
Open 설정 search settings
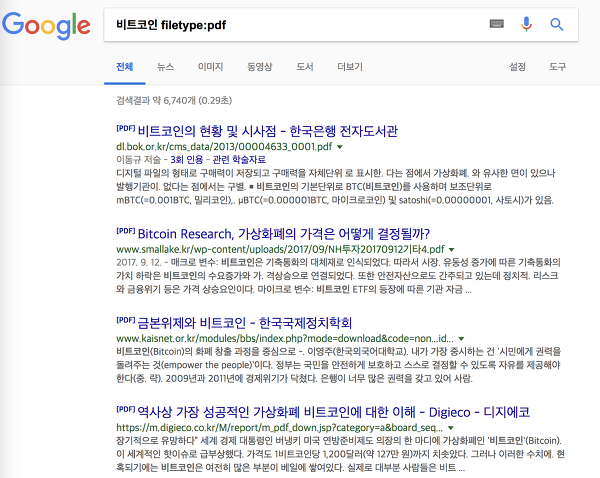(x=517, y=67)
